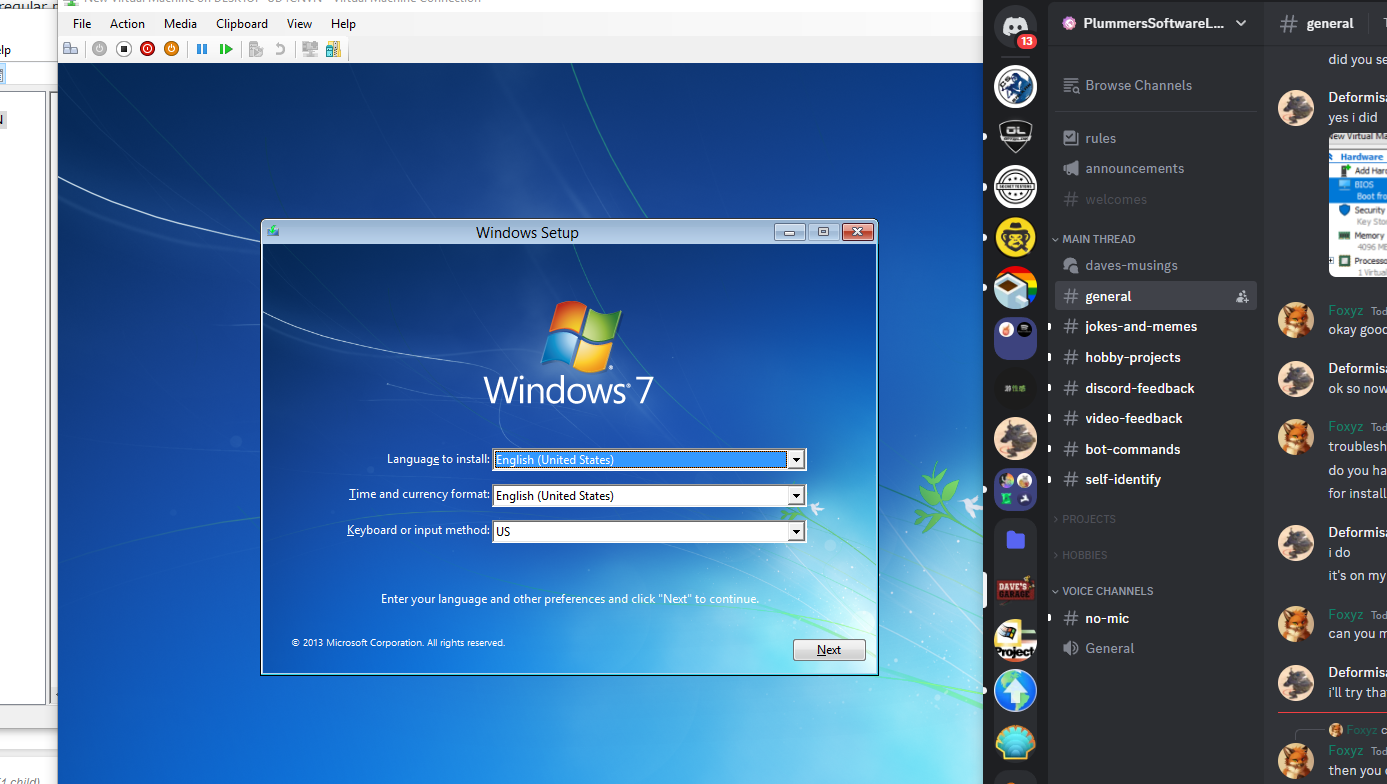
Task: Open the Clipboard menu
Action: 242,23
